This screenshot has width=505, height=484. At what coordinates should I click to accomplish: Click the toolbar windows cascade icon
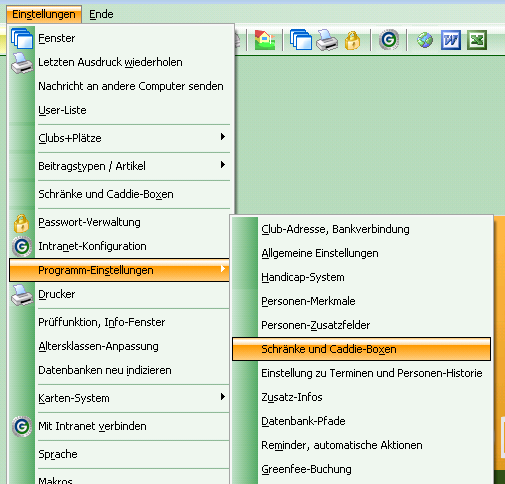coord(301,40)
